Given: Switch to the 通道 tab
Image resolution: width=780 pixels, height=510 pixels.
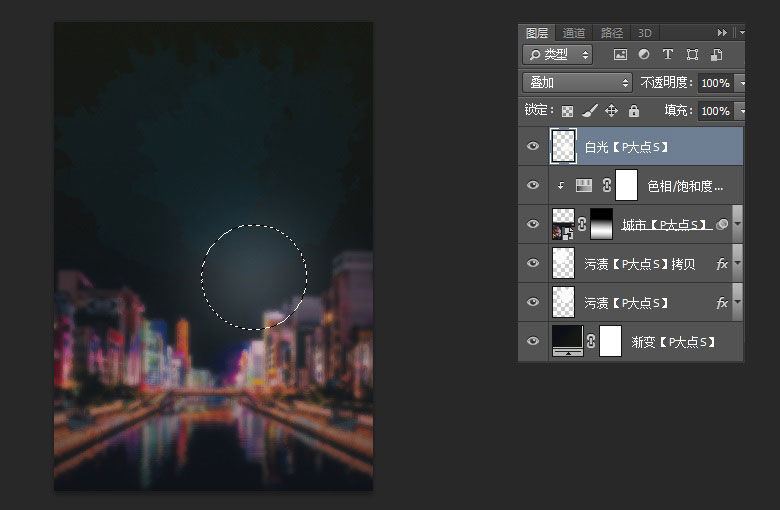Looking at the screenshot, I should (x=573, y=33).
